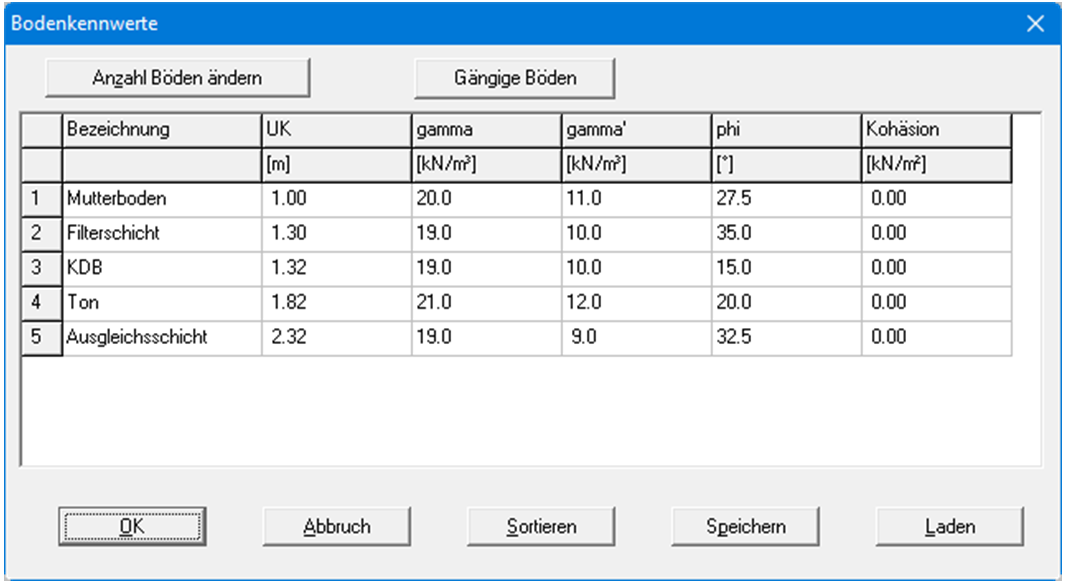The height and width of the screenshot is (588, 1078).
Task: Select the Mutterboden name cell
Action: (x=161, y=199)
